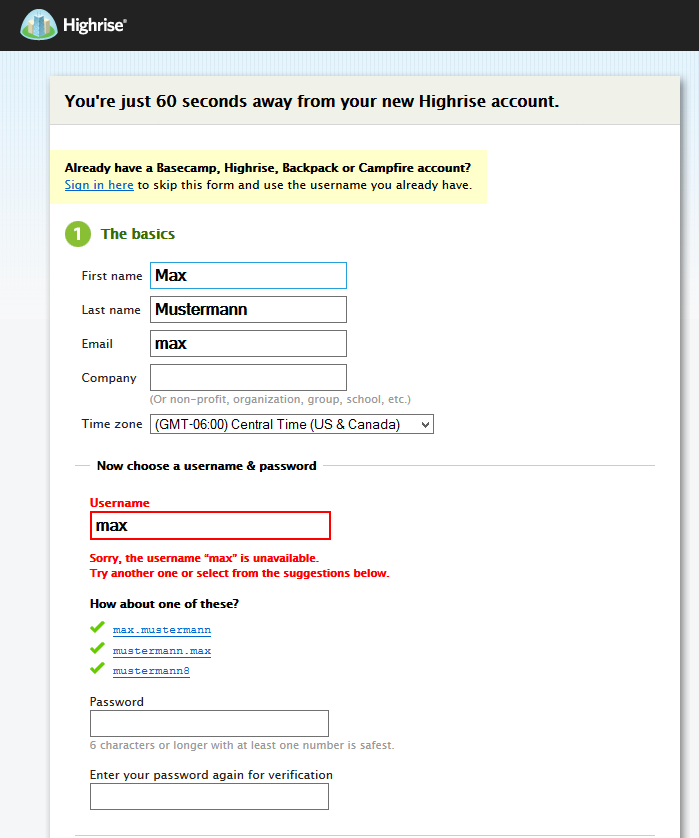Focus the Password input box
Viewport: 699px width, 838px height.
pos(209,723)
